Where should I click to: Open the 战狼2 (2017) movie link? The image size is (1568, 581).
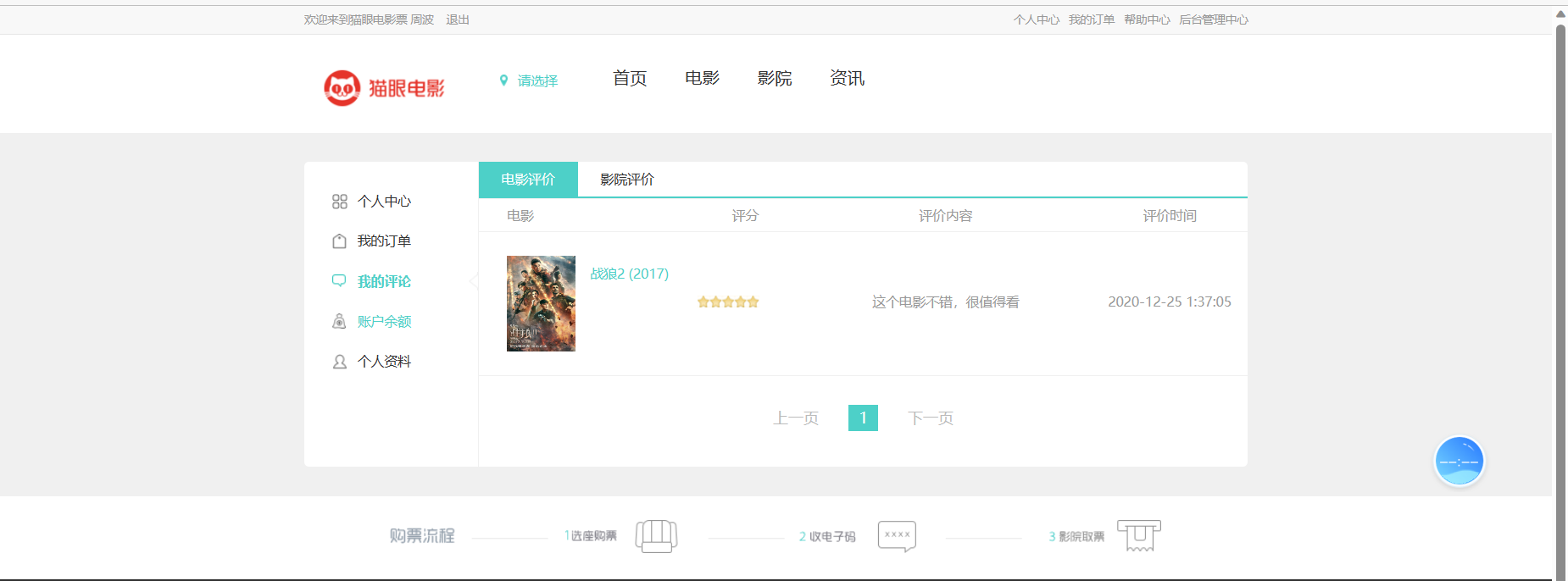pos(629,274)
